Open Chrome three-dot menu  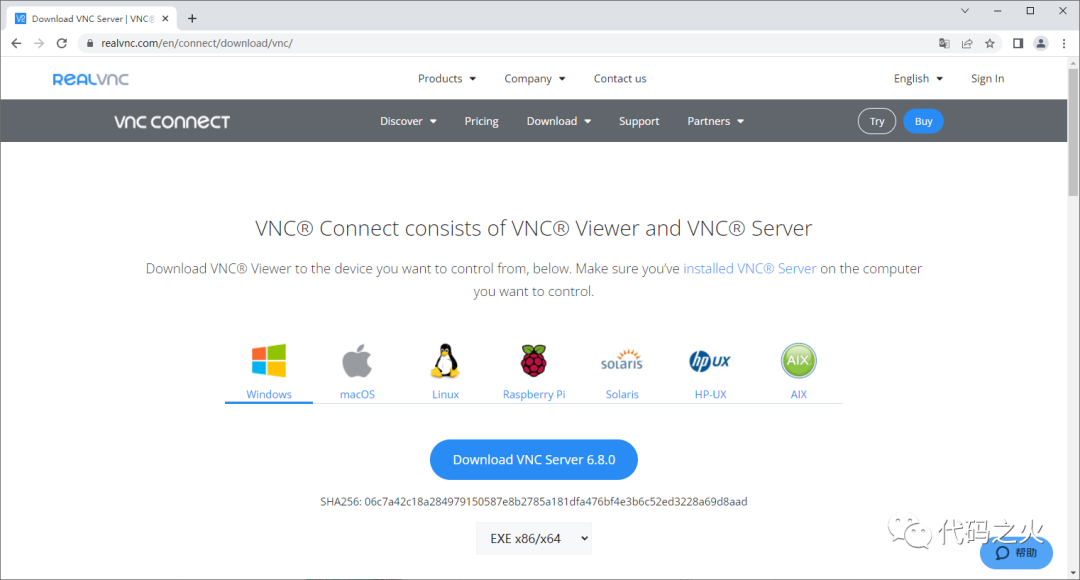pos(1064,43)
